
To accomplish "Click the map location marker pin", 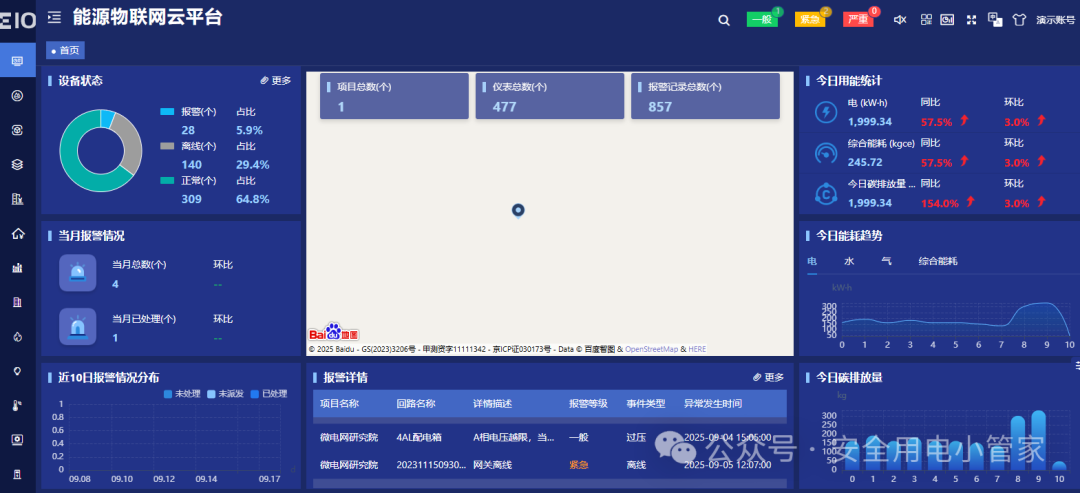I will pos(519,211).
